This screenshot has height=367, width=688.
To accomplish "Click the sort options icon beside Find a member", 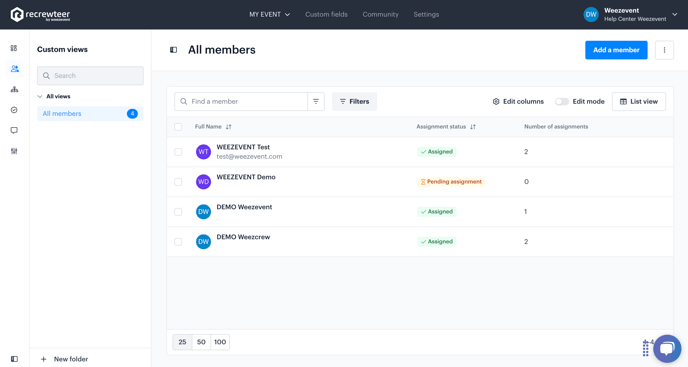I will [x=316, y=101].
